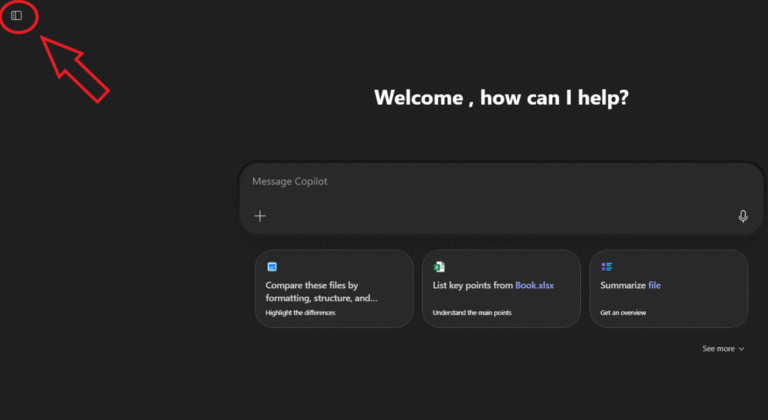Select the Compare these files card
Image resolution: width=768 pixels, height=420 pixels.
point(334,289)
